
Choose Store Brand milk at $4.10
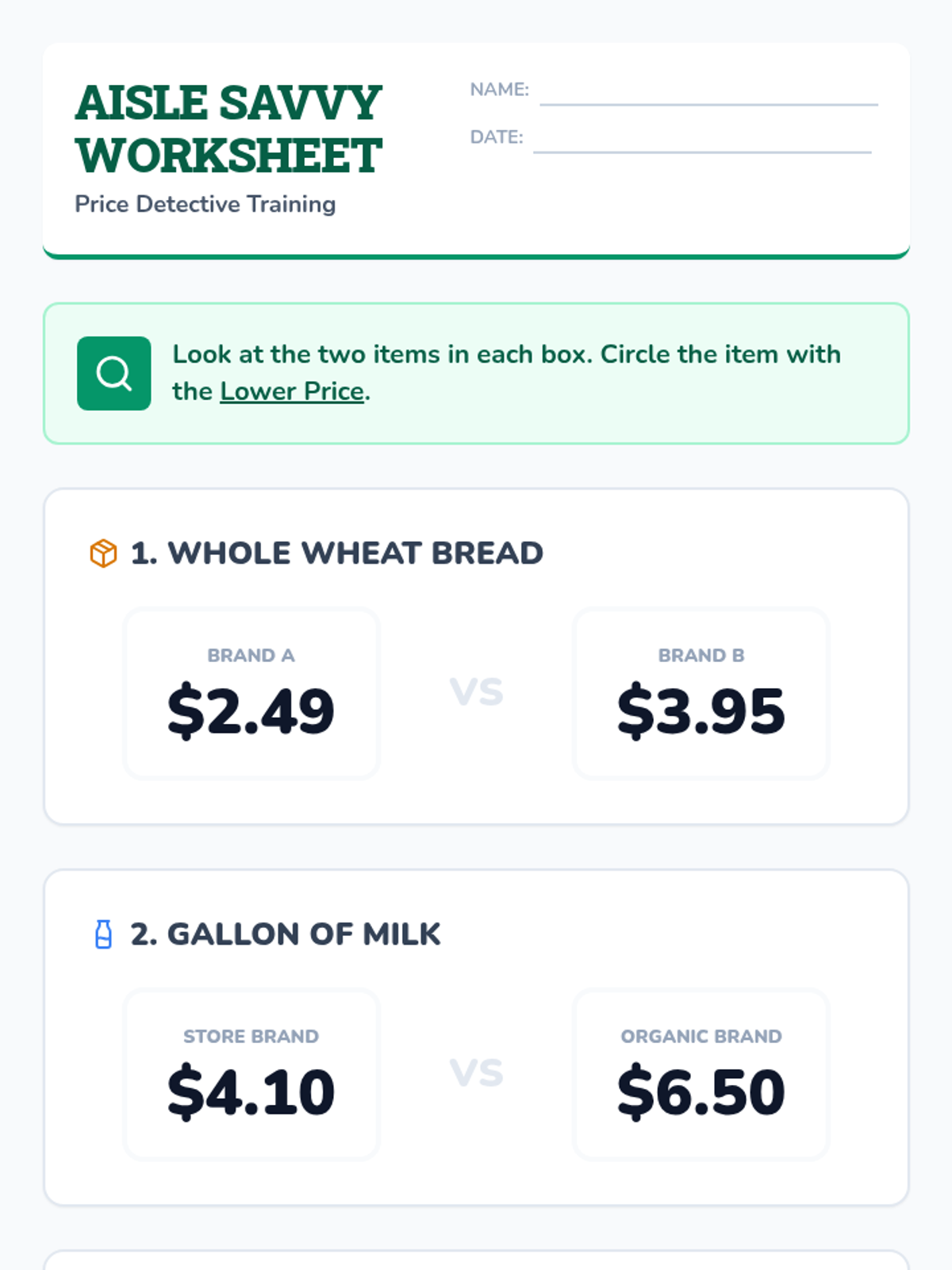251,1074
